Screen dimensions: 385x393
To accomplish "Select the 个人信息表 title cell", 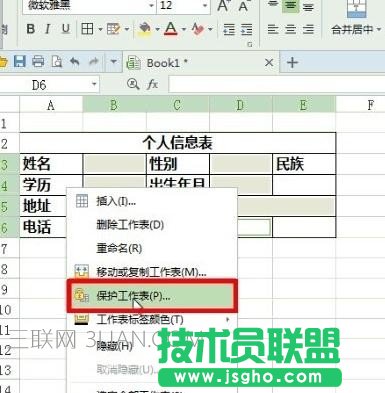I will tap(178, 143).
